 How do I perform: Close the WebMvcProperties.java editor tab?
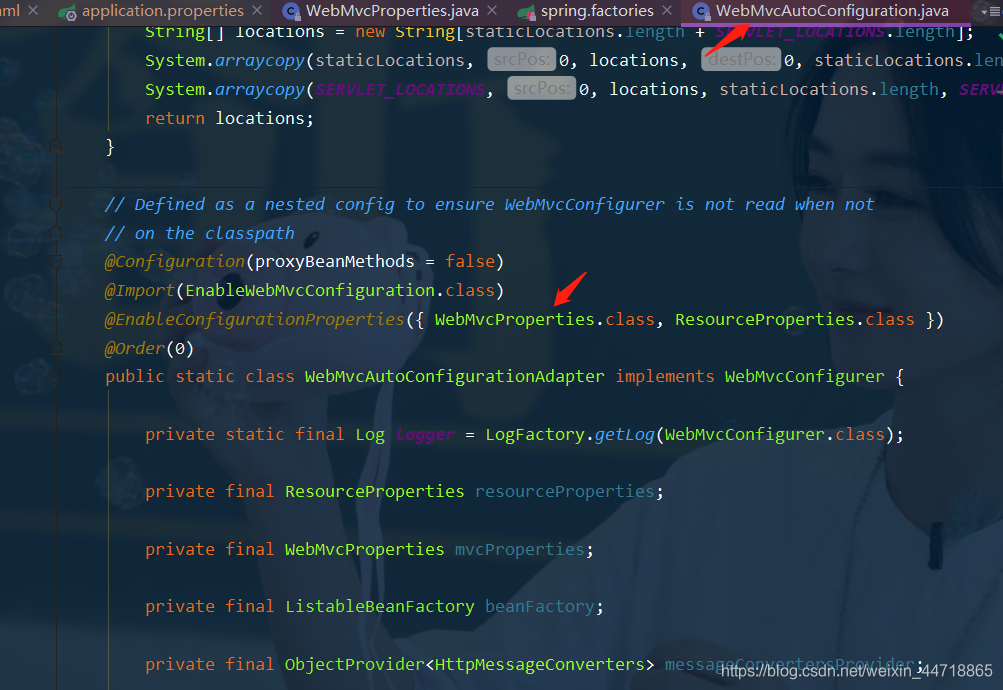coord(492,10)
